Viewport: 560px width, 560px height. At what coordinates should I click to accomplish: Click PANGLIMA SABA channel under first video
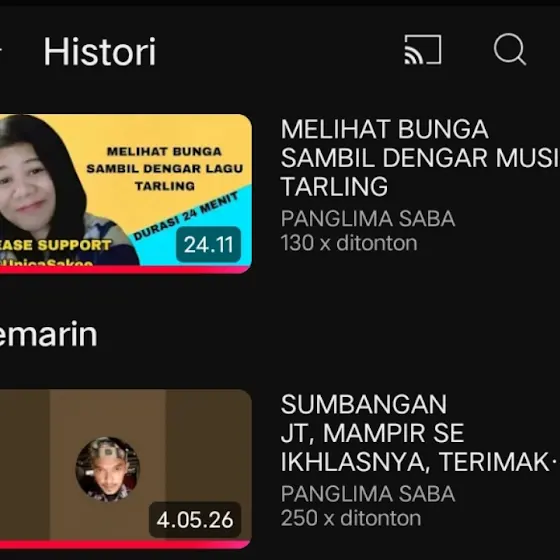tap(368, 219)
